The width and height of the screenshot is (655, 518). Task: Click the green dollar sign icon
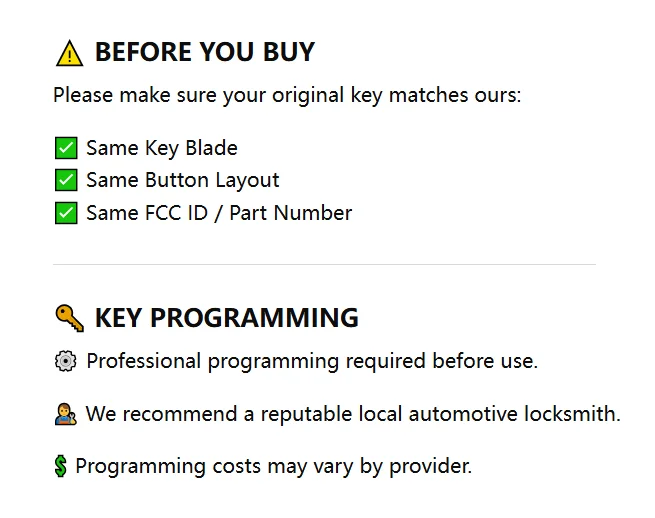[x=61, y=466]
